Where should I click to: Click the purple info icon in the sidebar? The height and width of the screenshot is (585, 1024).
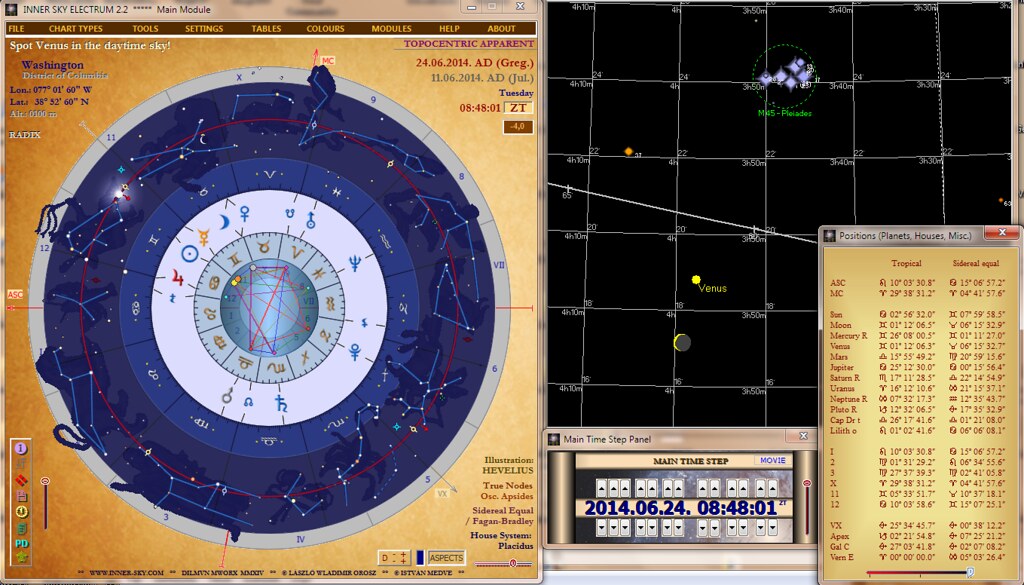tap(21, 449)
